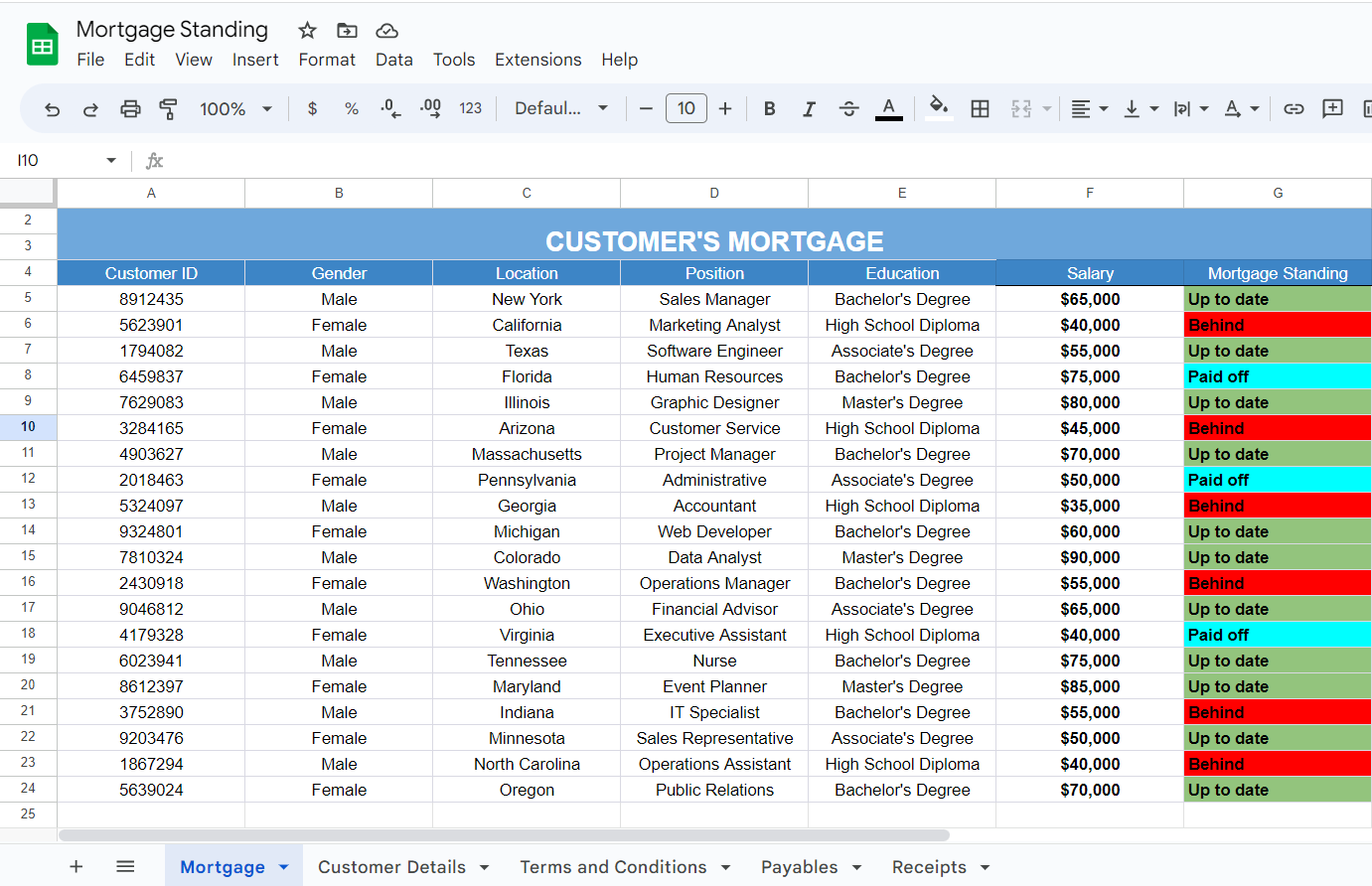The width and height of the screenshot is (1372, 886).
Task: Switch to the Customer Details sheet tab
Action: 391,867
